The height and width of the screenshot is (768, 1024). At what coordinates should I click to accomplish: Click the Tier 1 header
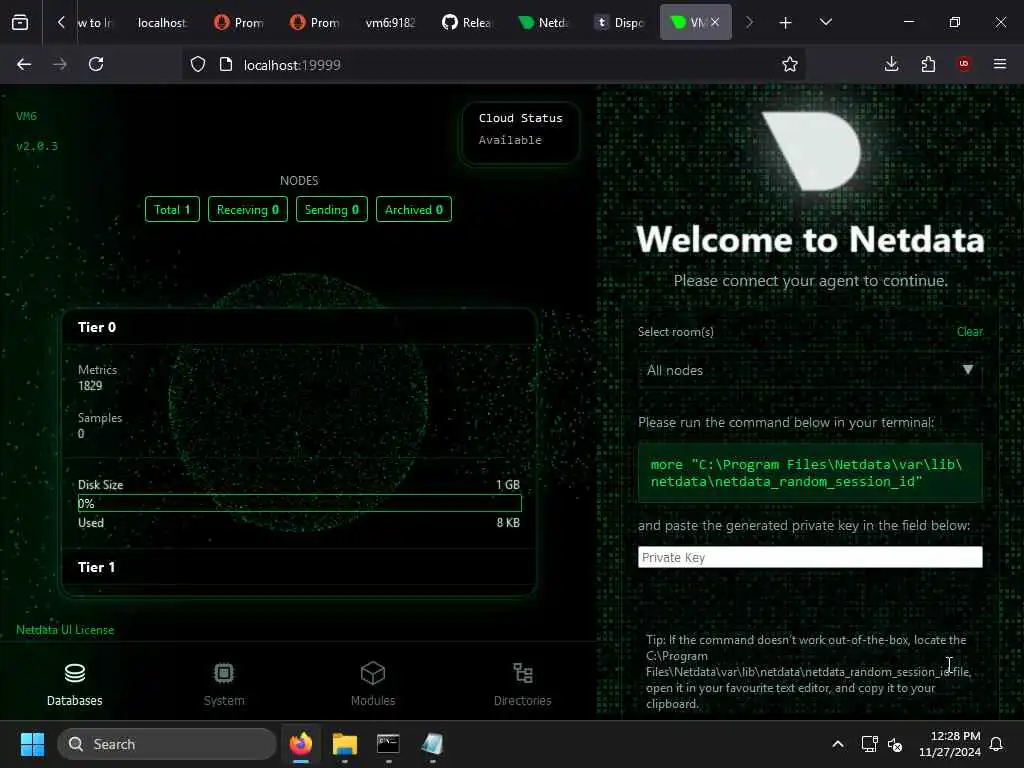tap(299, 567)
